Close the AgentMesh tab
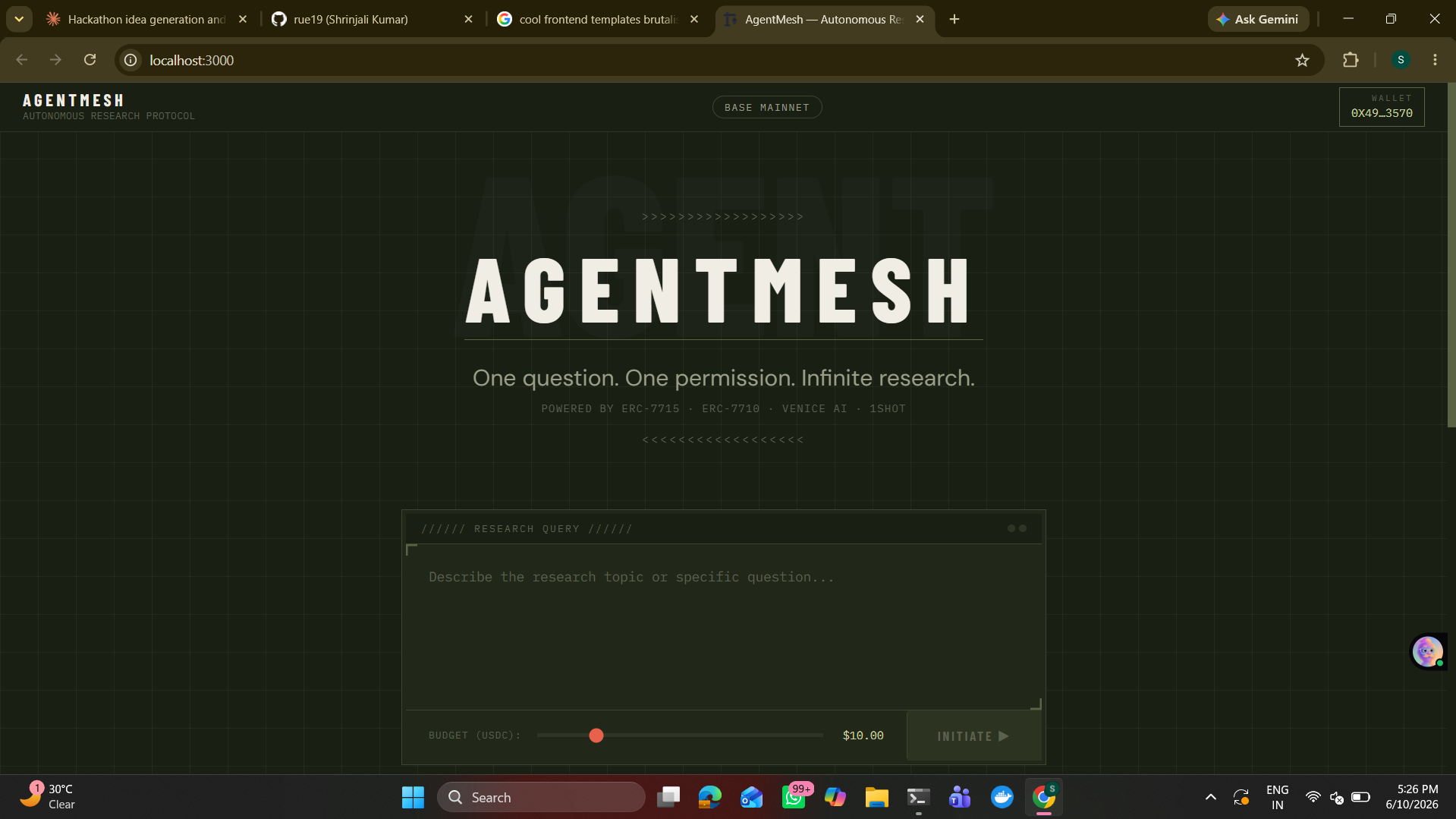 (920, 19)
